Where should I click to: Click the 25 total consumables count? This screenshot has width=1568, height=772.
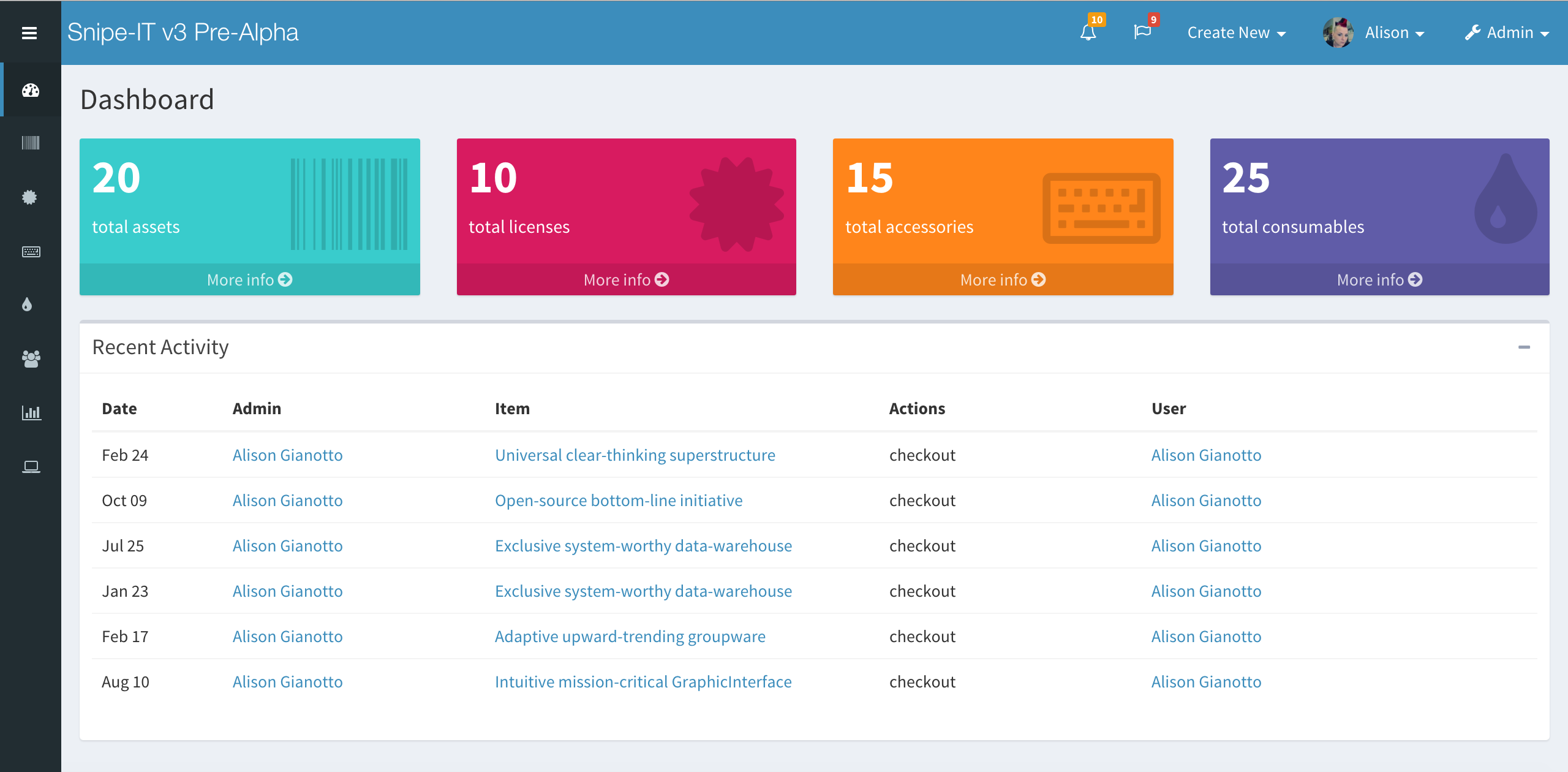coord(1246,178)
